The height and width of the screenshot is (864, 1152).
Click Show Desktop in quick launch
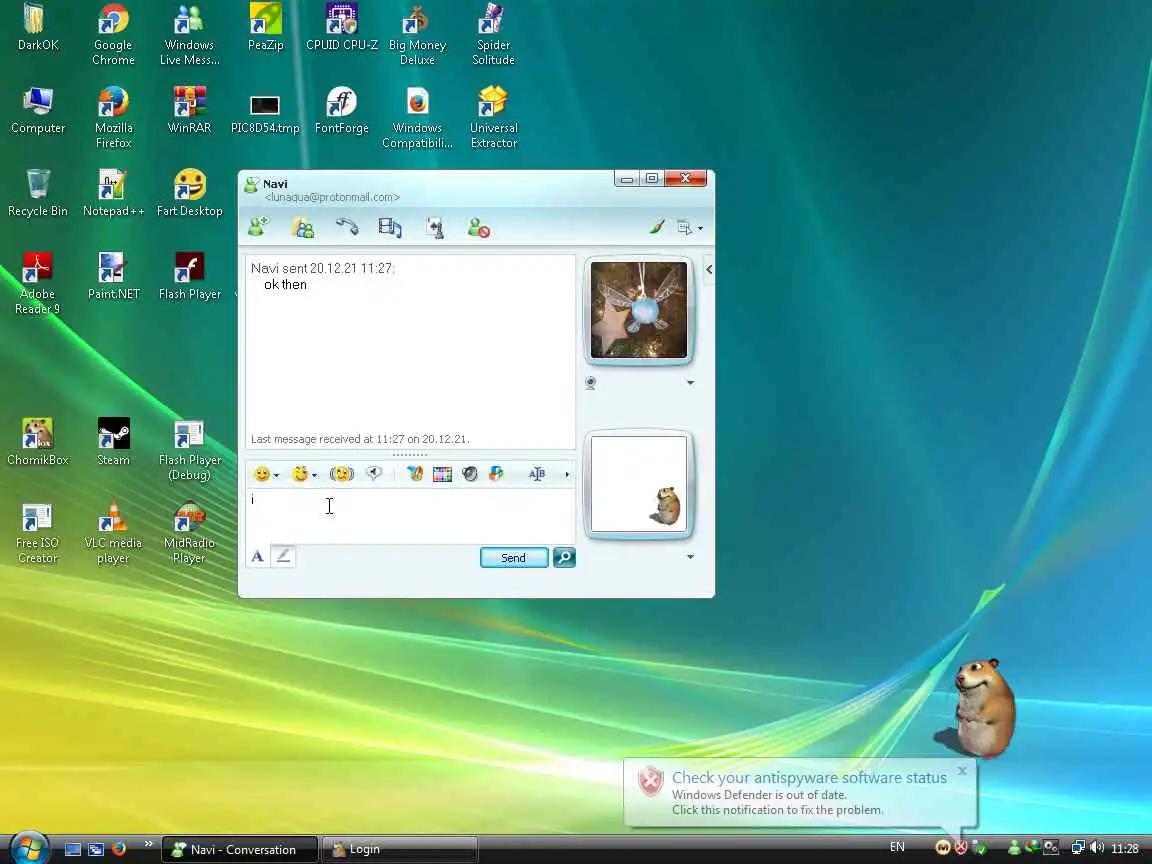73,849
